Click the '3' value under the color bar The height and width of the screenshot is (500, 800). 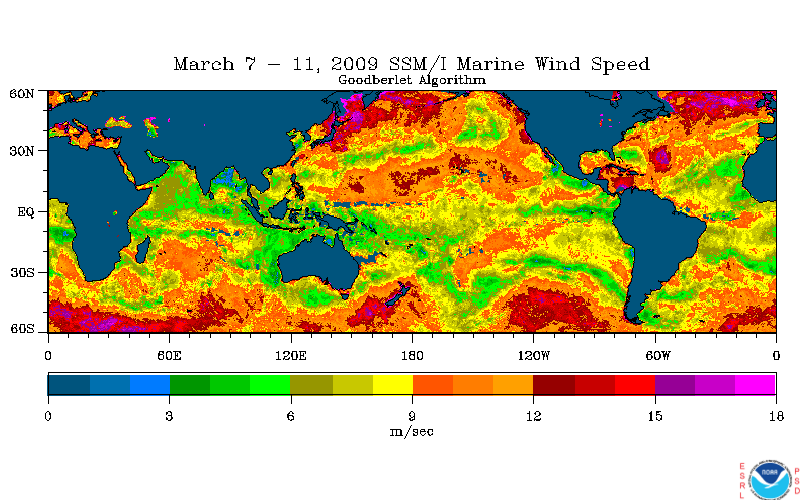pyautogui.click(x=169, y=416)
